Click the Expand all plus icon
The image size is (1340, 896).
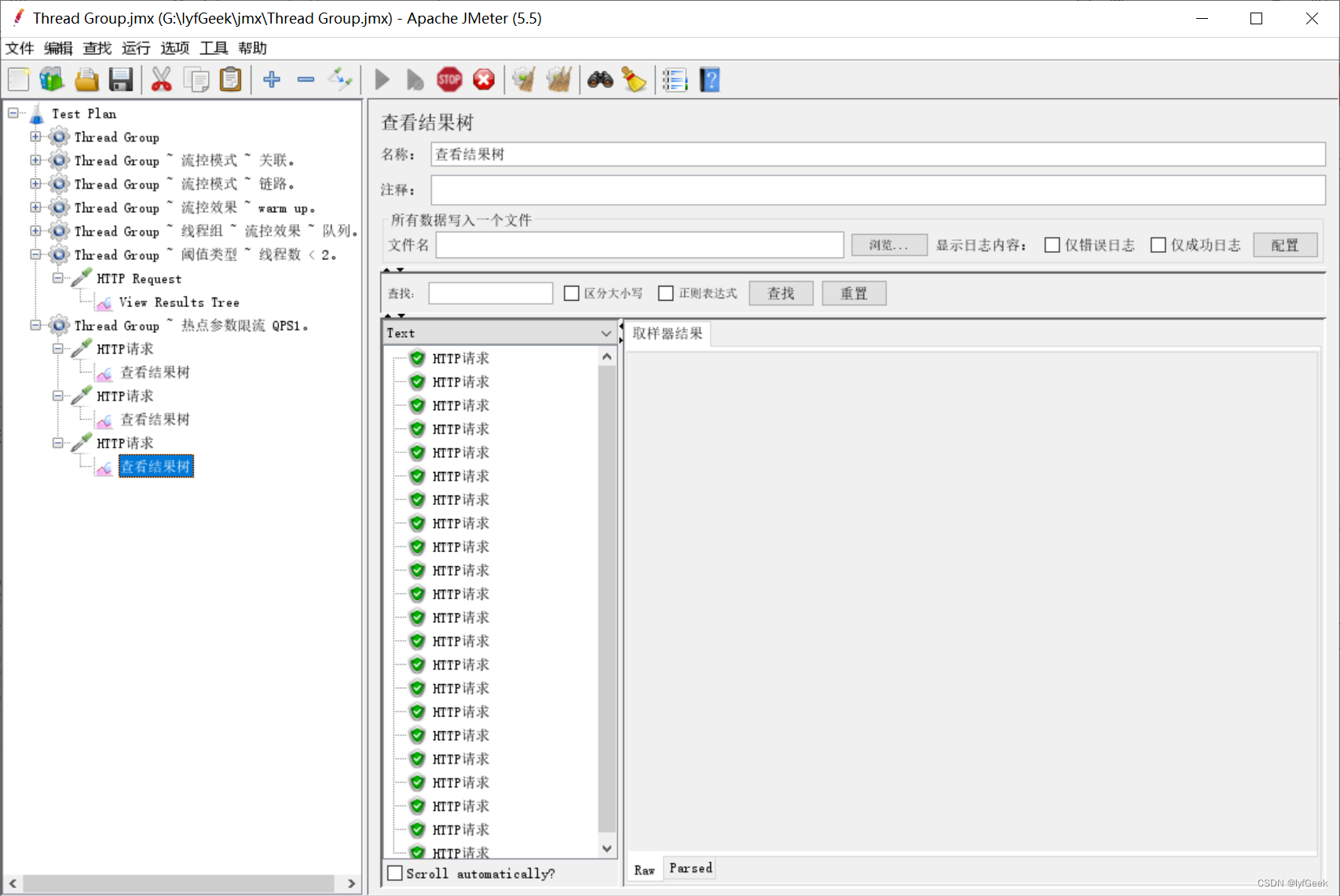[272, 79]
